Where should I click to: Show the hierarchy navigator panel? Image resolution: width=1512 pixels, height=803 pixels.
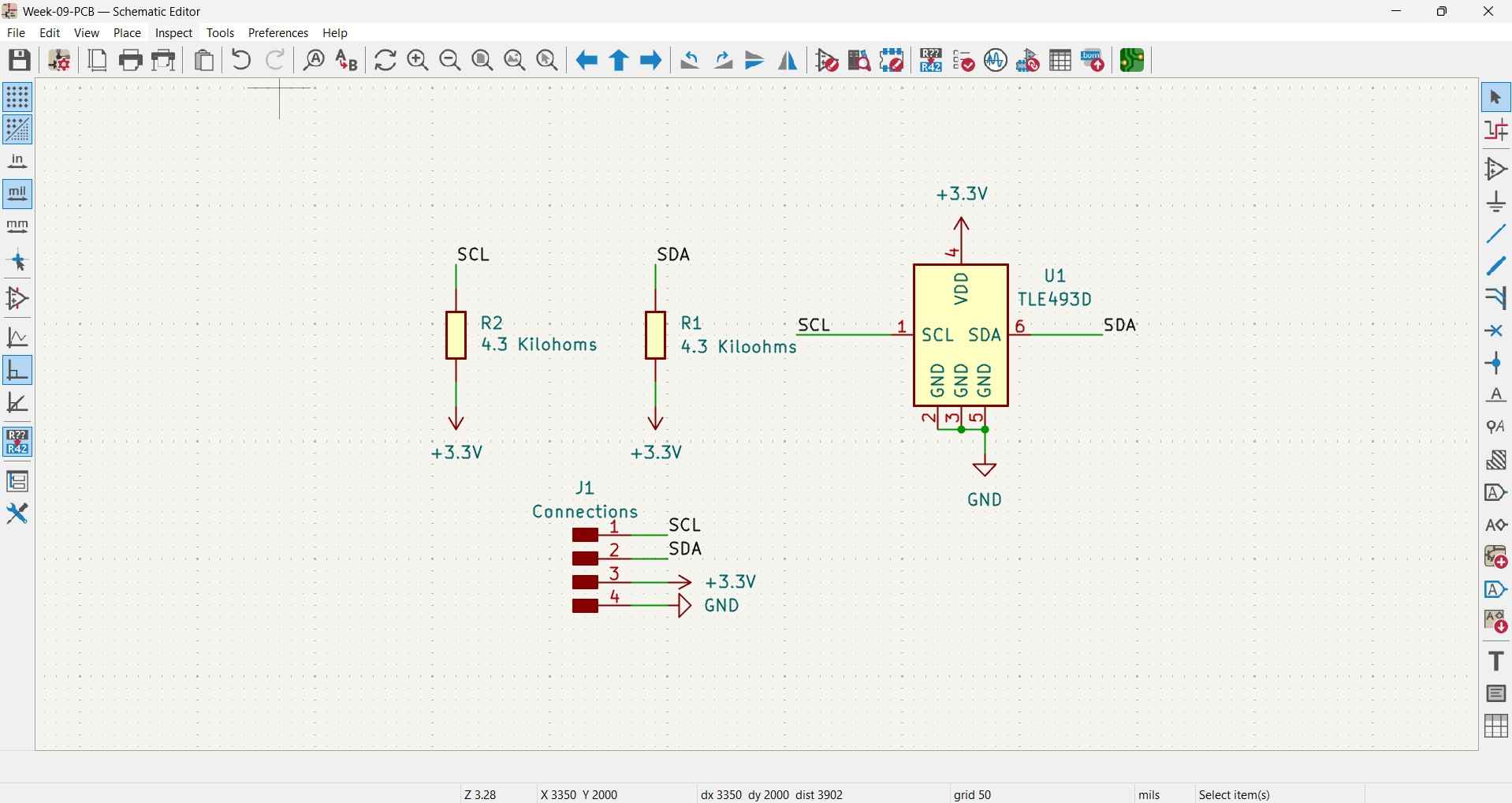point(17,481)
